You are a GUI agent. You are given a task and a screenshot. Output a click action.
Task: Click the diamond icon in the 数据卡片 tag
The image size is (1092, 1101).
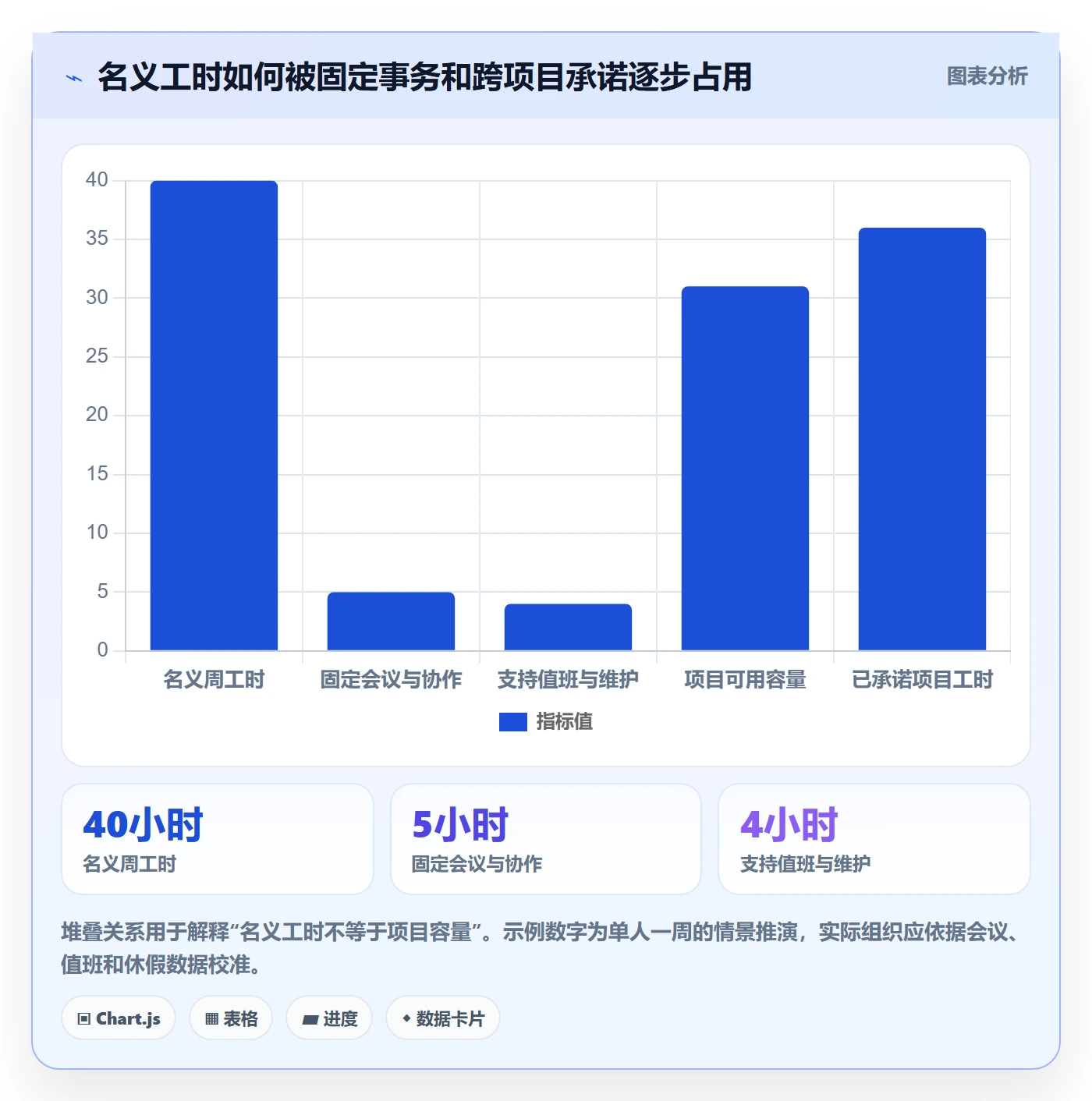click(x=406, y=1018)
